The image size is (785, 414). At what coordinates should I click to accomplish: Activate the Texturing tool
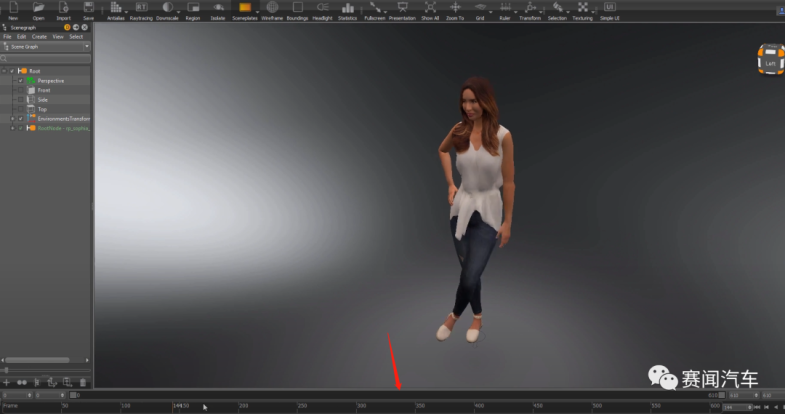tap(582, 8)
